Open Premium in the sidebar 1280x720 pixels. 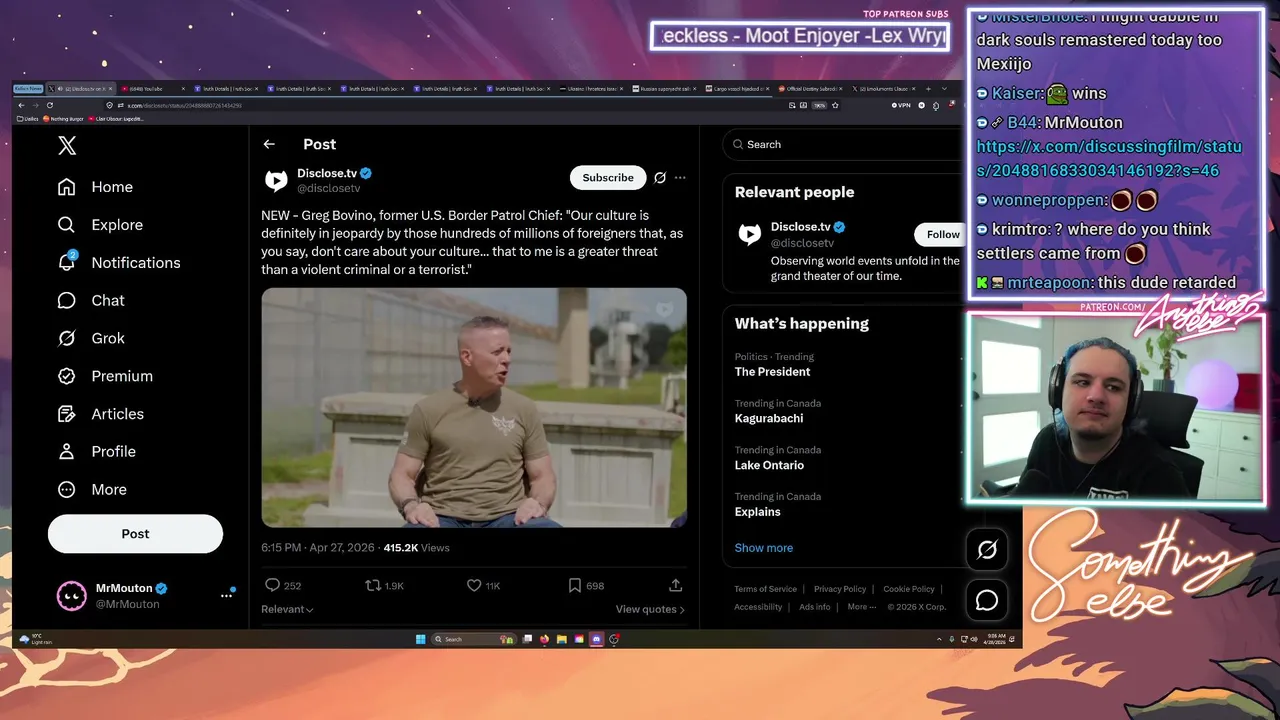pos(106,376)
